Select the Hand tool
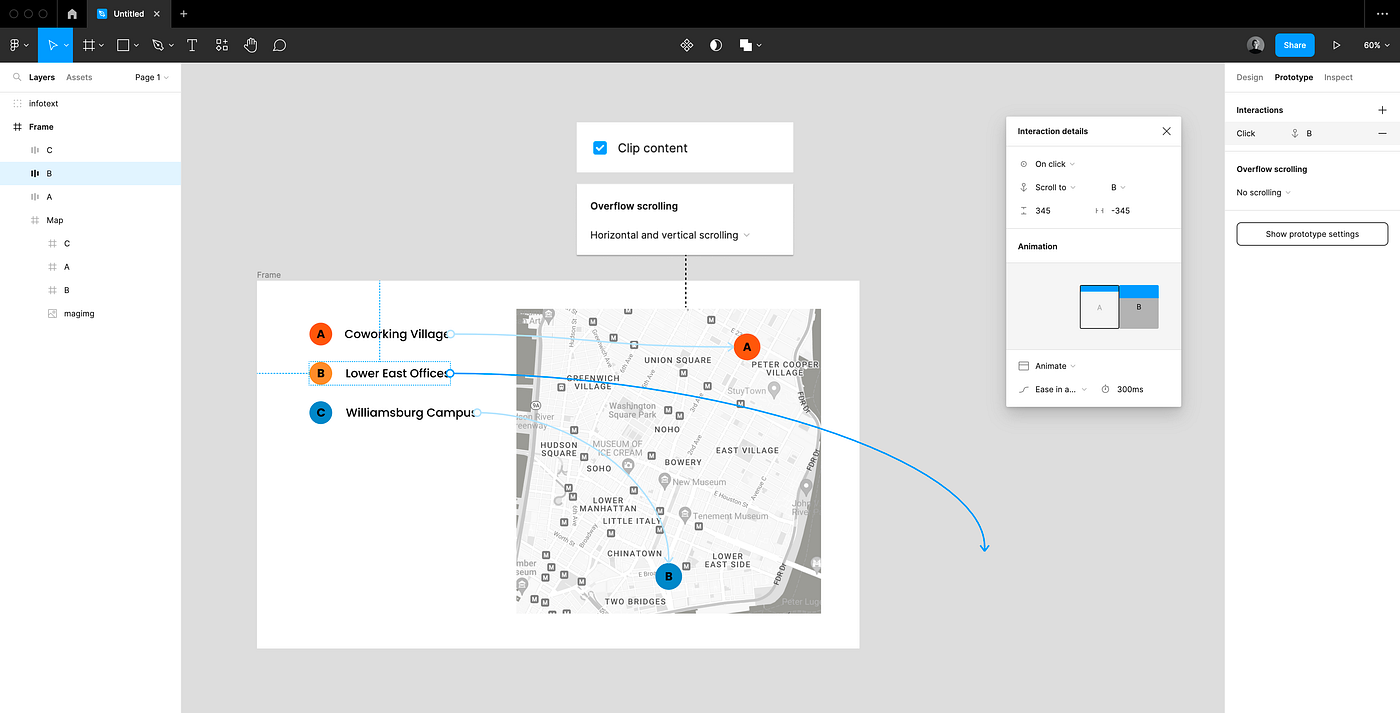Image resolution: width=1400 pixels, height=713 pixels. coord(250,45)
